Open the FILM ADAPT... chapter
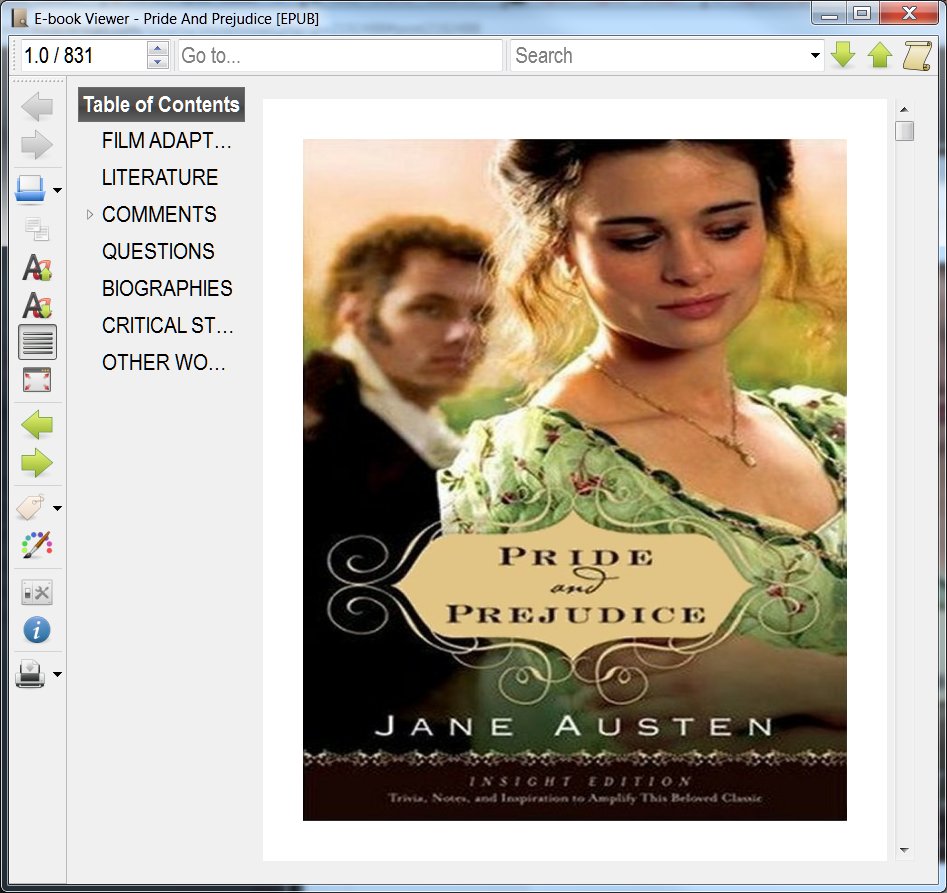947x893 pixels. [x=167, y=141]
